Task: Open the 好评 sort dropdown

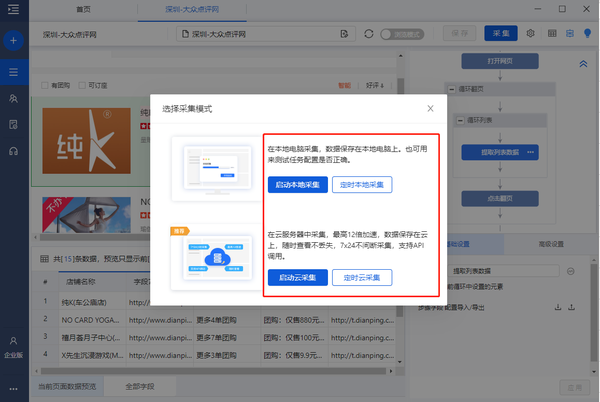Action: [x=375, y=85]
